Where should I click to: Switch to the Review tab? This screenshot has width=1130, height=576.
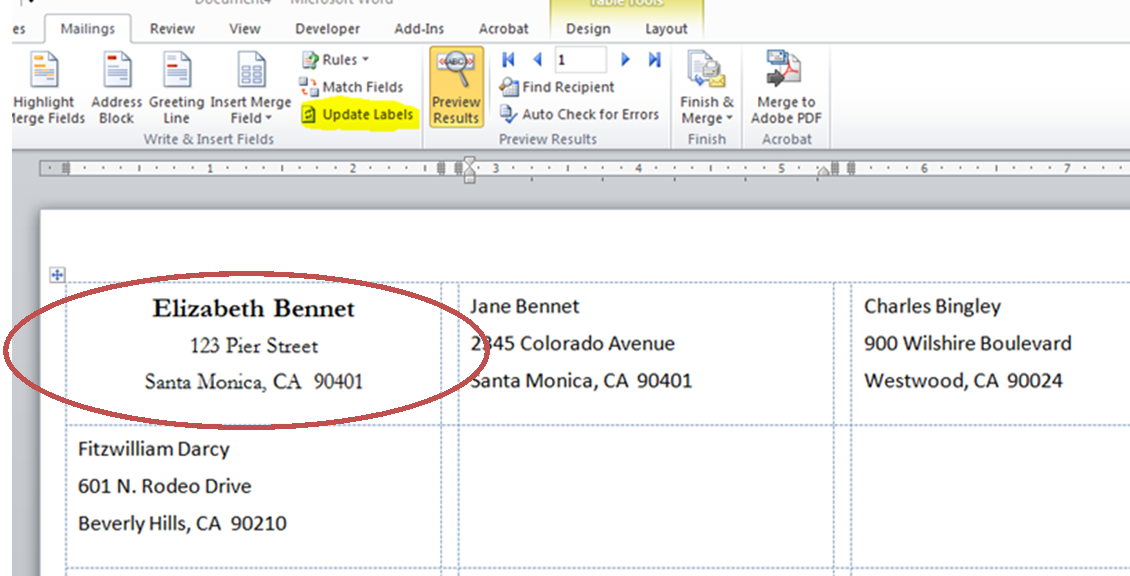(172, 29)
